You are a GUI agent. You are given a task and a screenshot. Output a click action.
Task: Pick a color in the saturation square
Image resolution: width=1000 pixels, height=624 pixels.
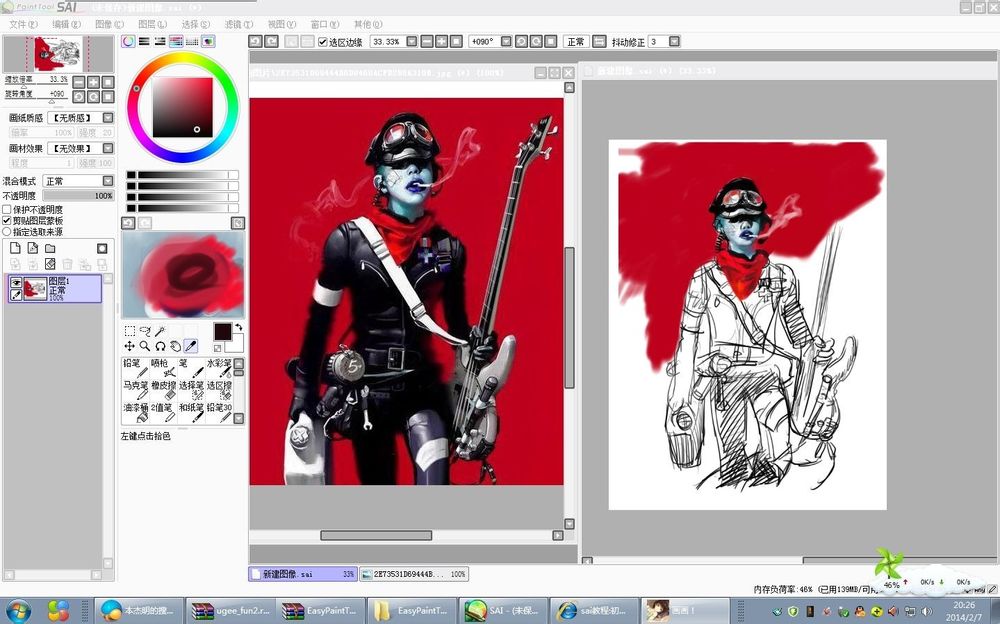(182, 107)
